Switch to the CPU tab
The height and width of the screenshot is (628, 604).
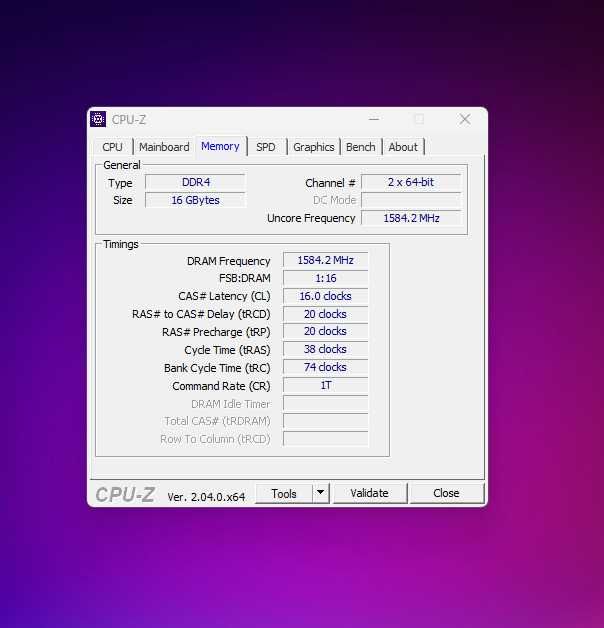point(112,147)
